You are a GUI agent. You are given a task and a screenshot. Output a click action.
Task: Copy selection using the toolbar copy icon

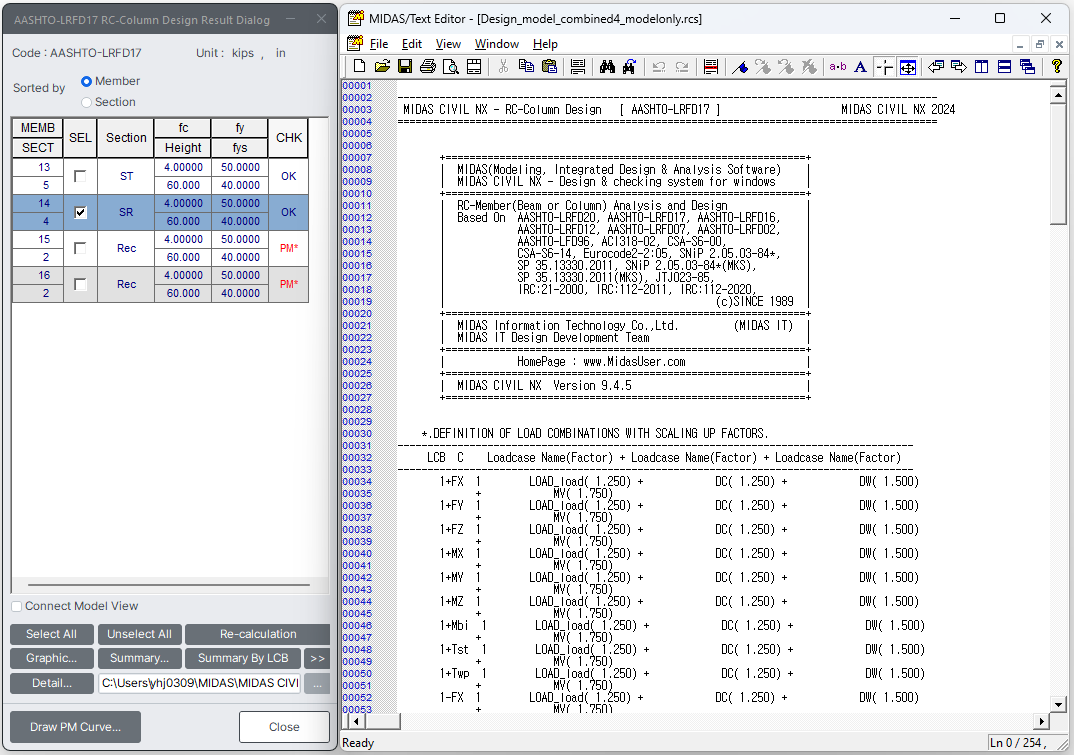pos(526,66)
